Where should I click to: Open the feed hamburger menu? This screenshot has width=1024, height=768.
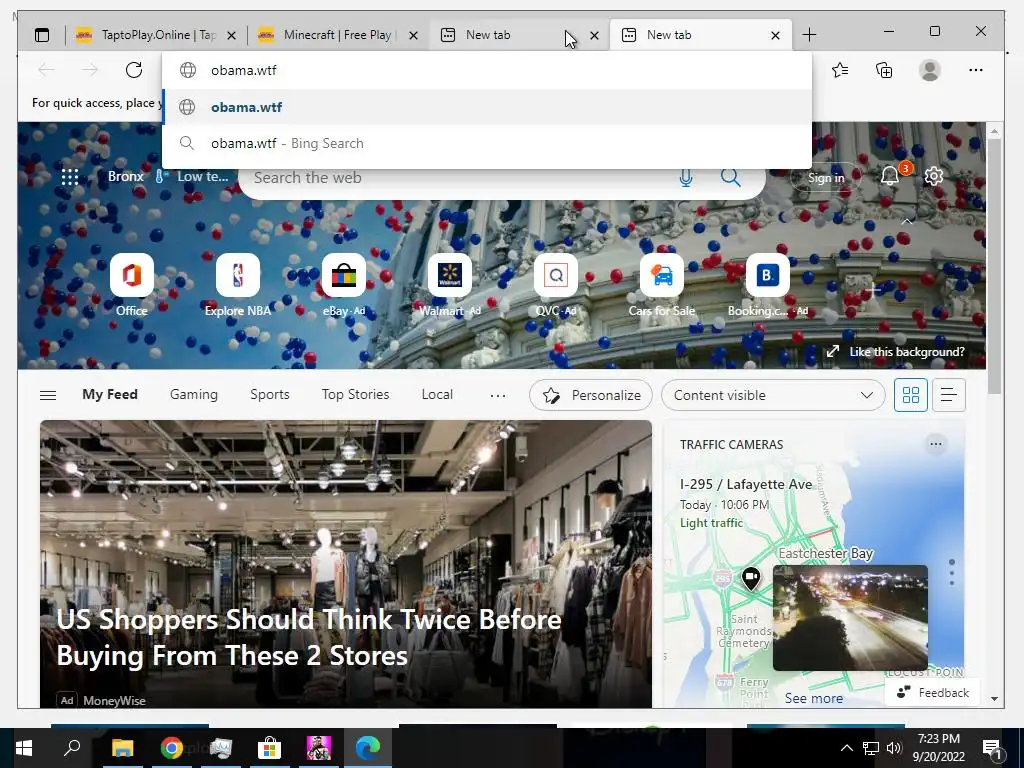click(x=48, y=395)
